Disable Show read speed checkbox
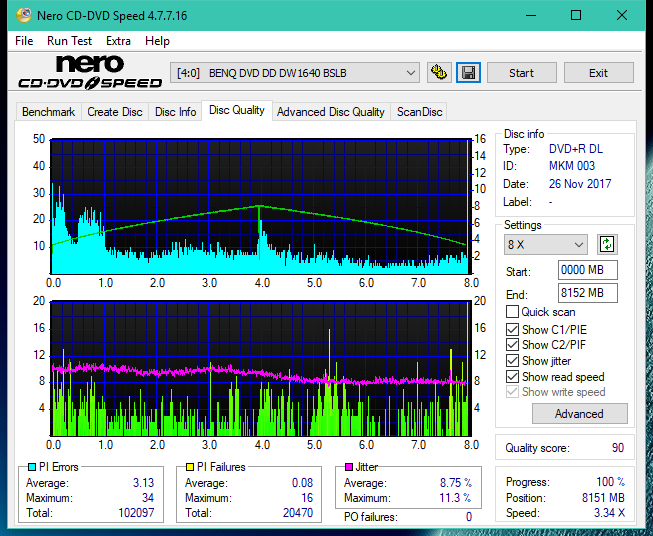Viewport: 653px width, 536px height. tap(512, 376)
